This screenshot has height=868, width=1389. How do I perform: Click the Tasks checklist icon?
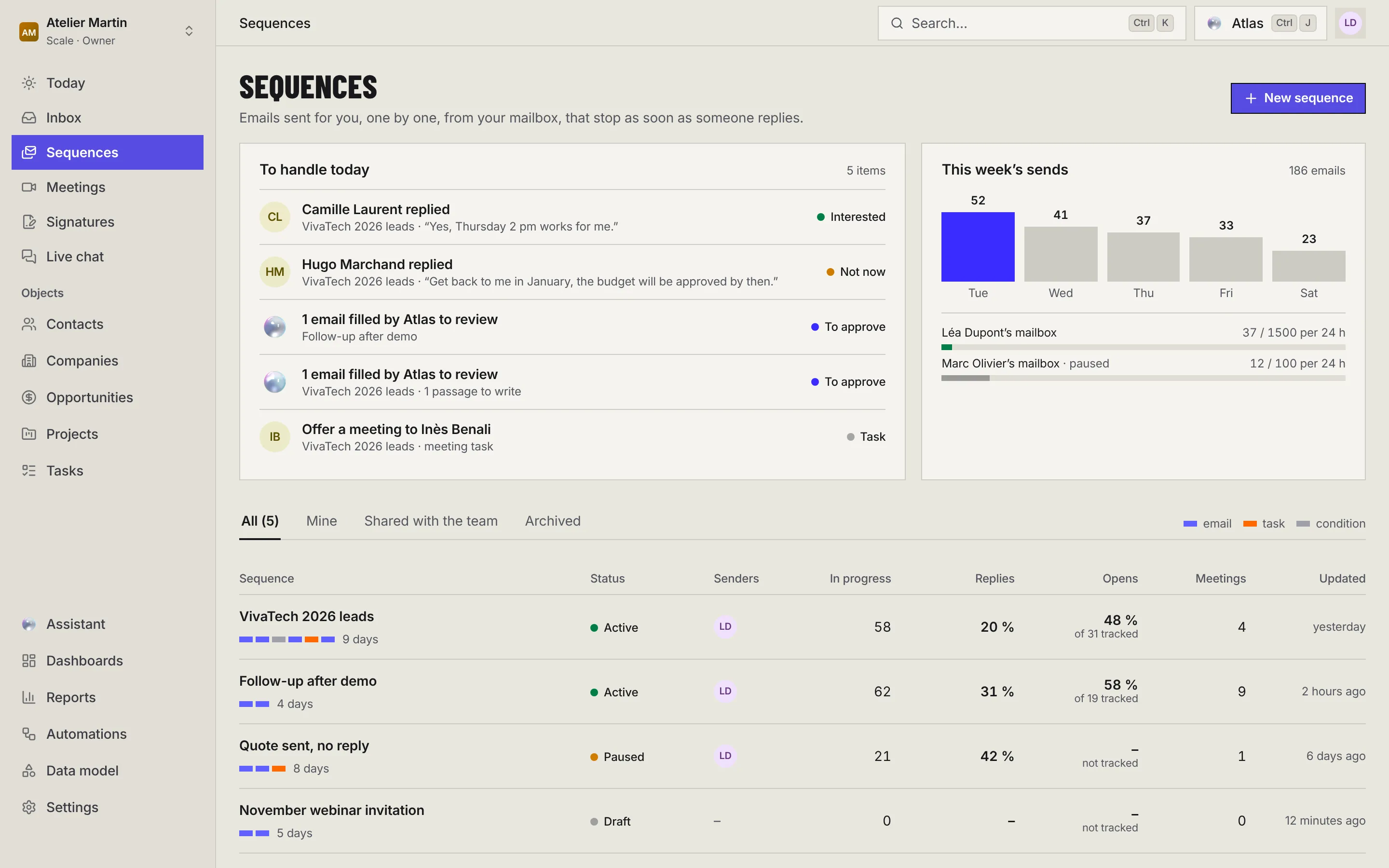tap(29, 471)
